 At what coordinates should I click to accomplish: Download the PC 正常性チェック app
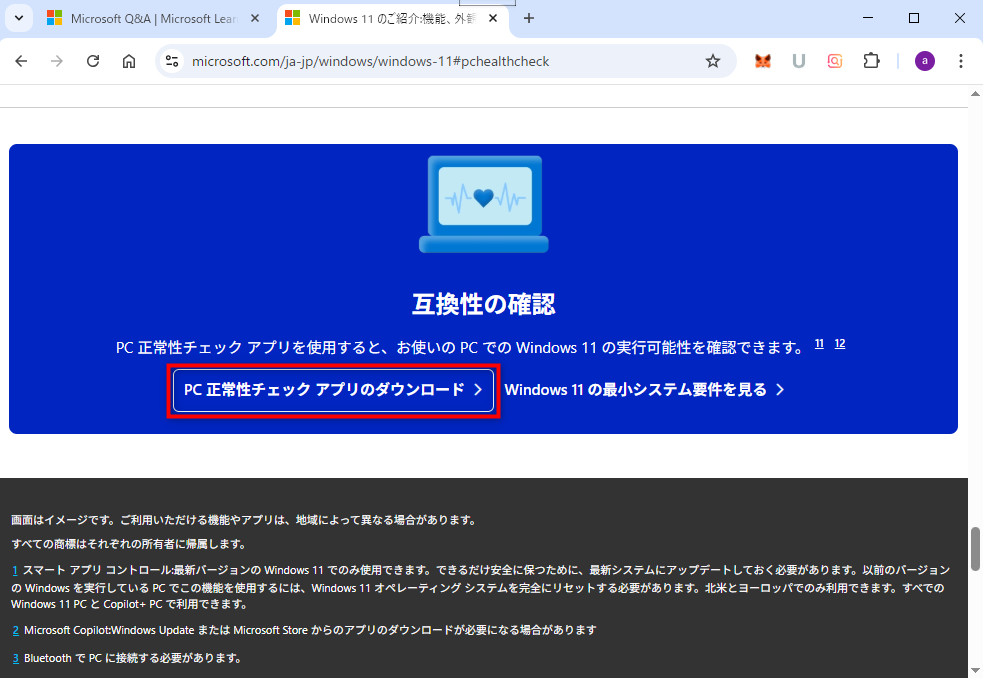333,390
